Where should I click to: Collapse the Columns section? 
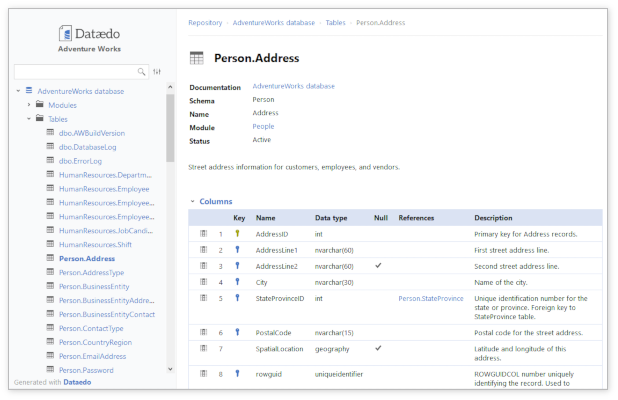[x=193, y=201]
